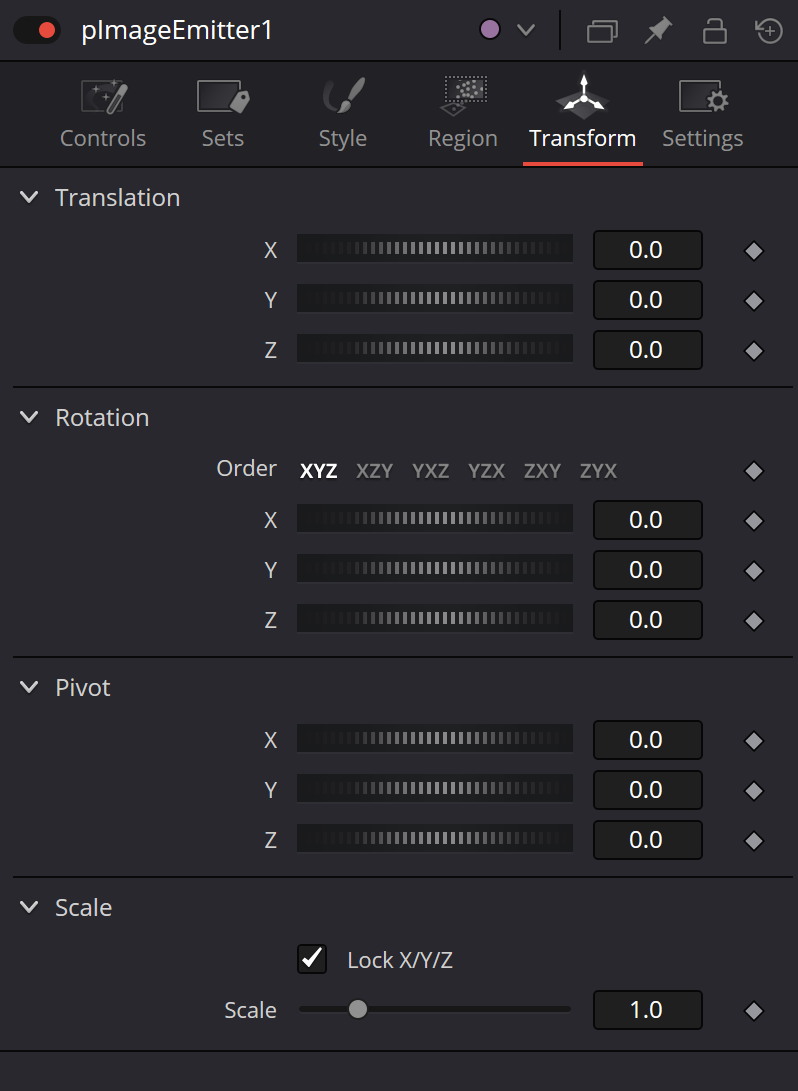
Task: Select YXZ rotation order
Action: click(x=431, y=471)
